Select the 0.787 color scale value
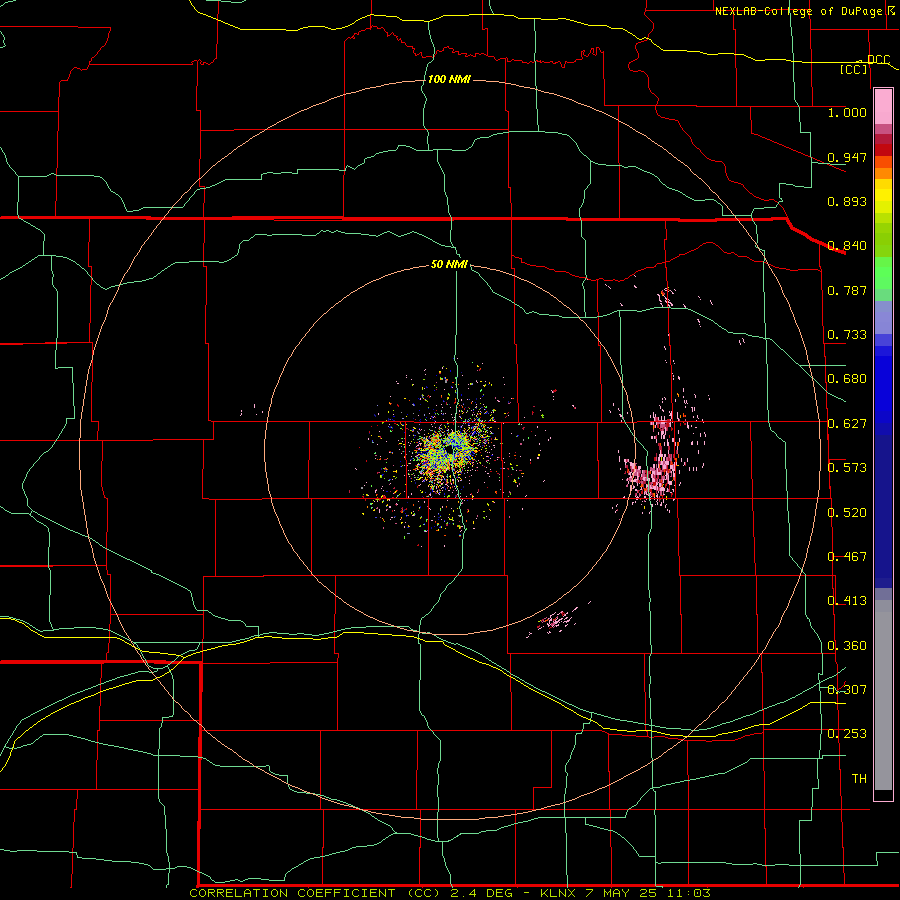 pos(847,290)
